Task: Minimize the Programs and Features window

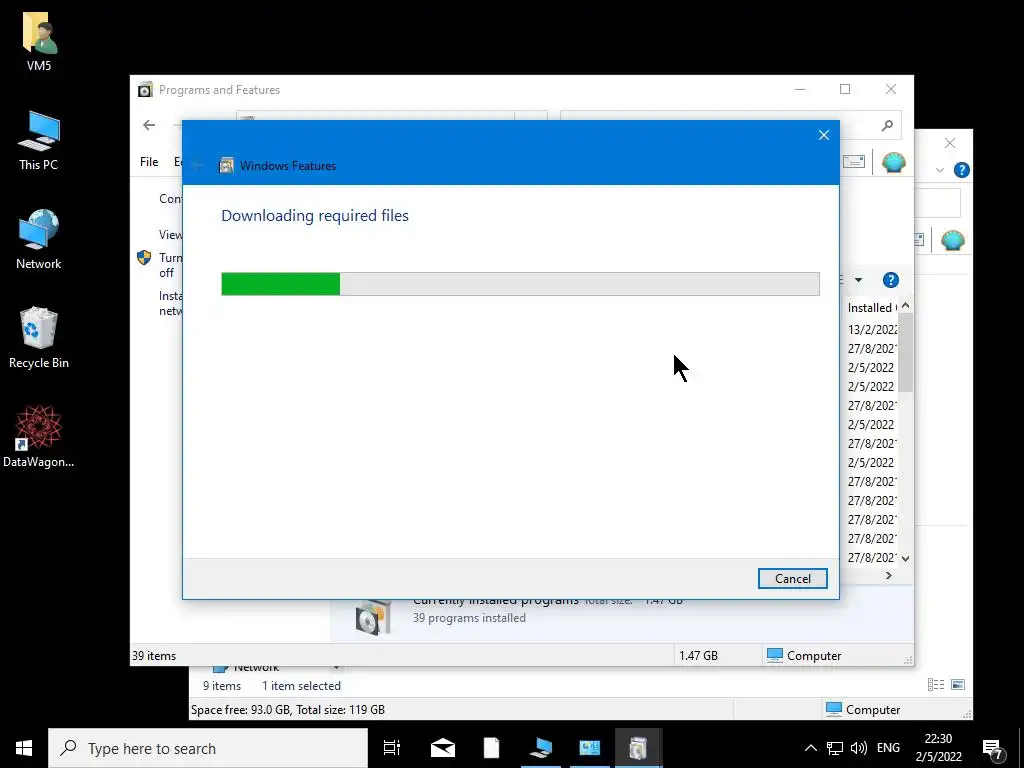Action: 800,89
